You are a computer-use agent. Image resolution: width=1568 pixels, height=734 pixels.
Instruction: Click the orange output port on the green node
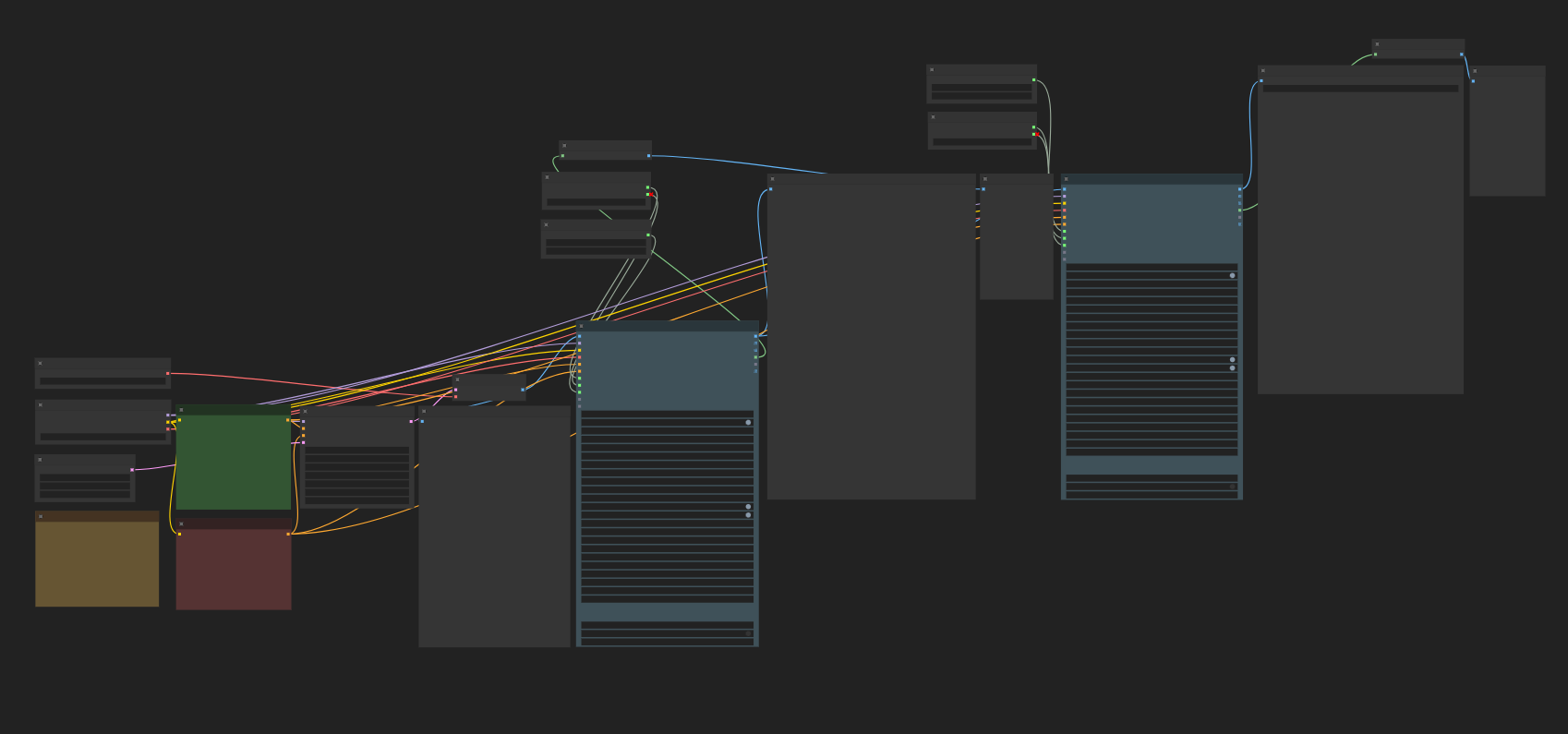(x=287, y=420)
